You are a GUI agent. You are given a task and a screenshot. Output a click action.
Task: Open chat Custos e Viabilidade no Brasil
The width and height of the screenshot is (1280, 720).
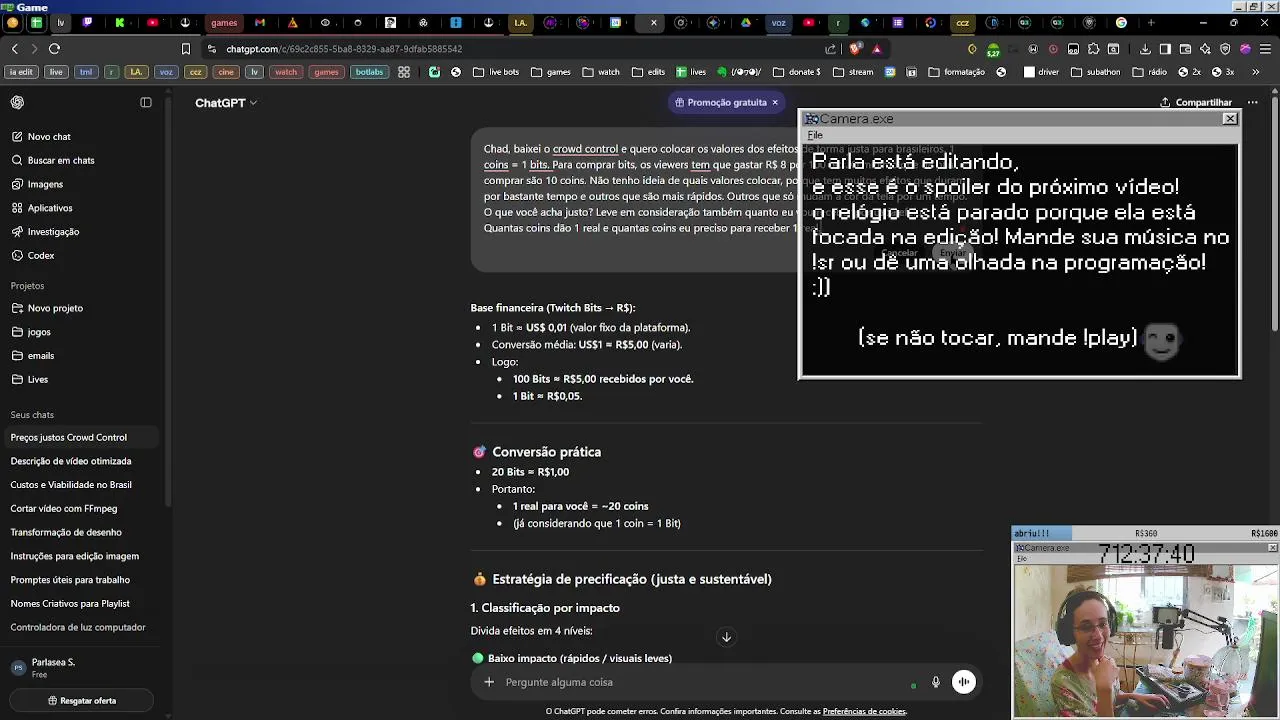click(71, 485)
